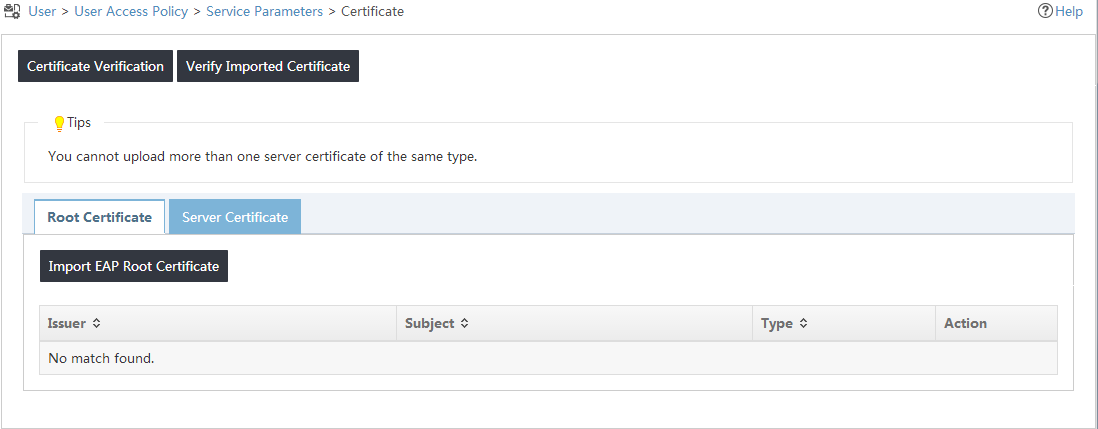Click the Help question mark icon

(1045, 11)
